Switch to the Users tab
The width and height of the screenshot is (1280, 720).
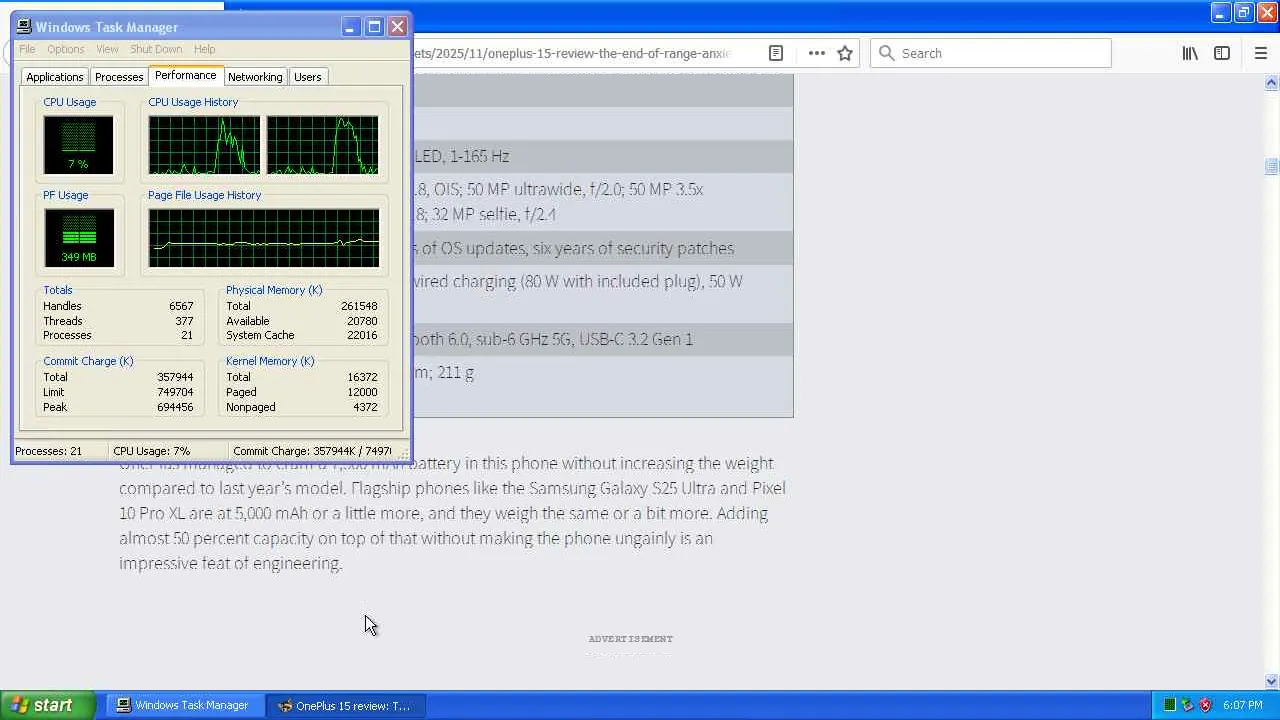(308, 77)
